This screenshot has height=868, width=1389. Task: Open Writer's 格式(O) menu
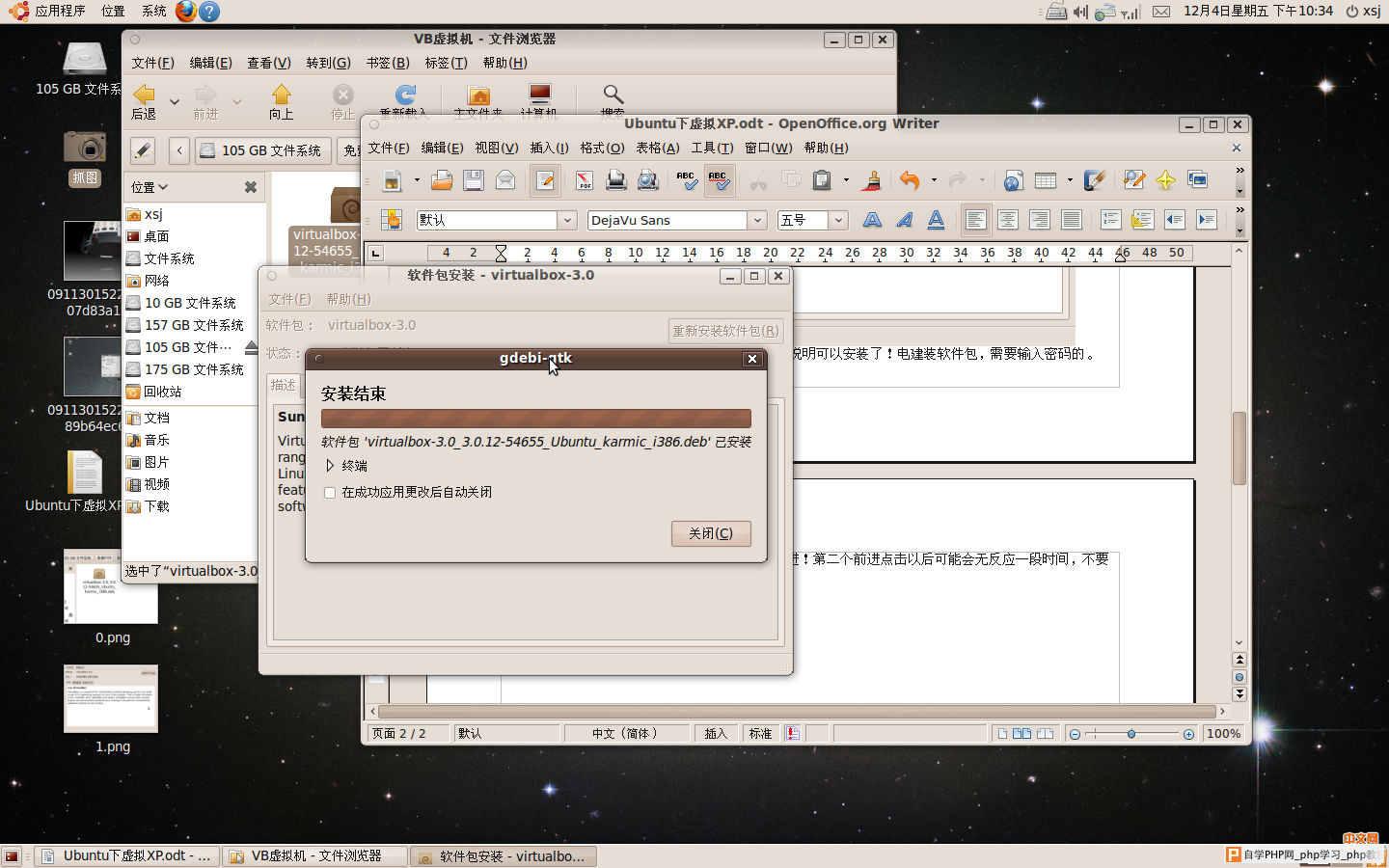pos(602,148)
